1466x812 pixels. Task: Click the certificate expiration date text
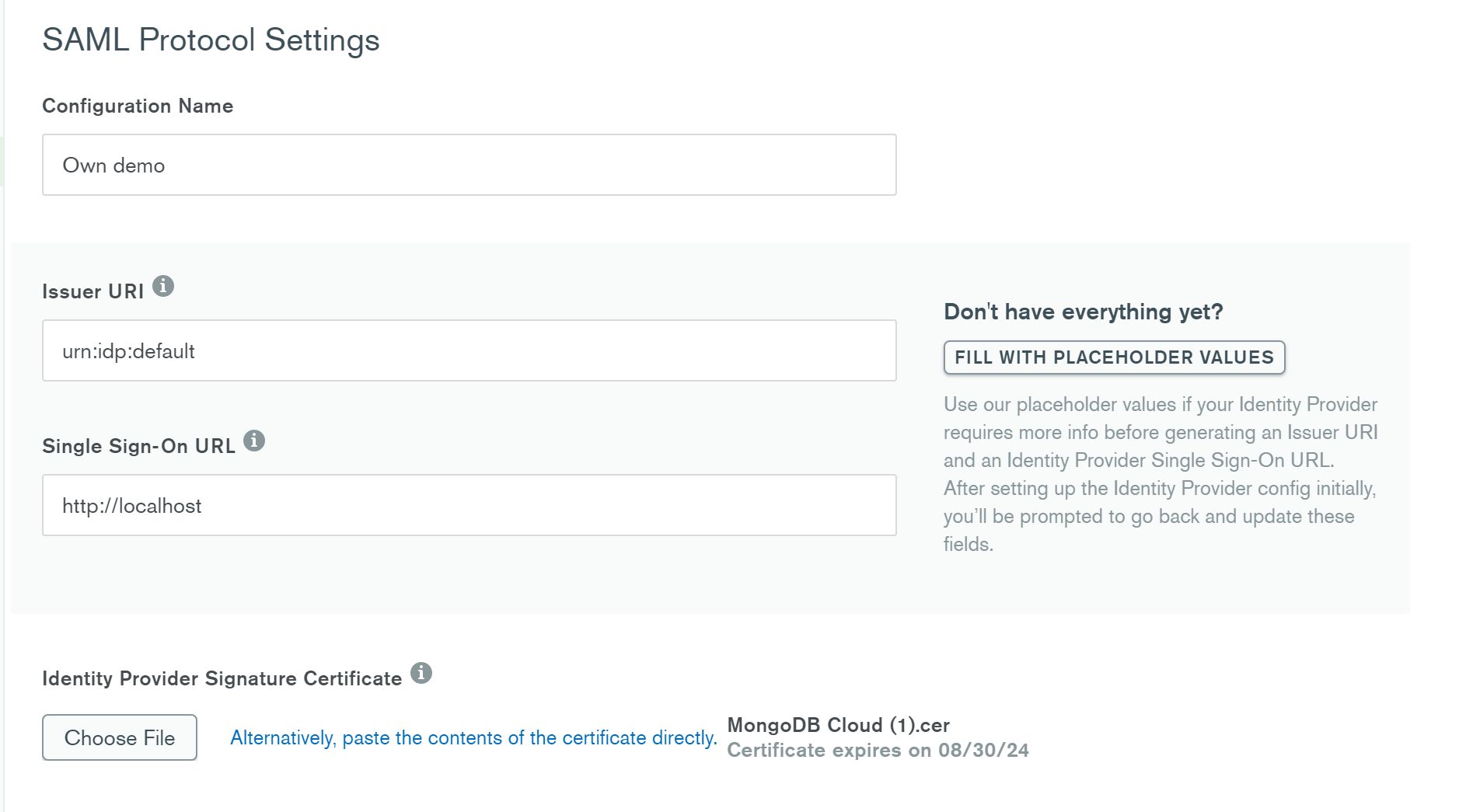878,751
